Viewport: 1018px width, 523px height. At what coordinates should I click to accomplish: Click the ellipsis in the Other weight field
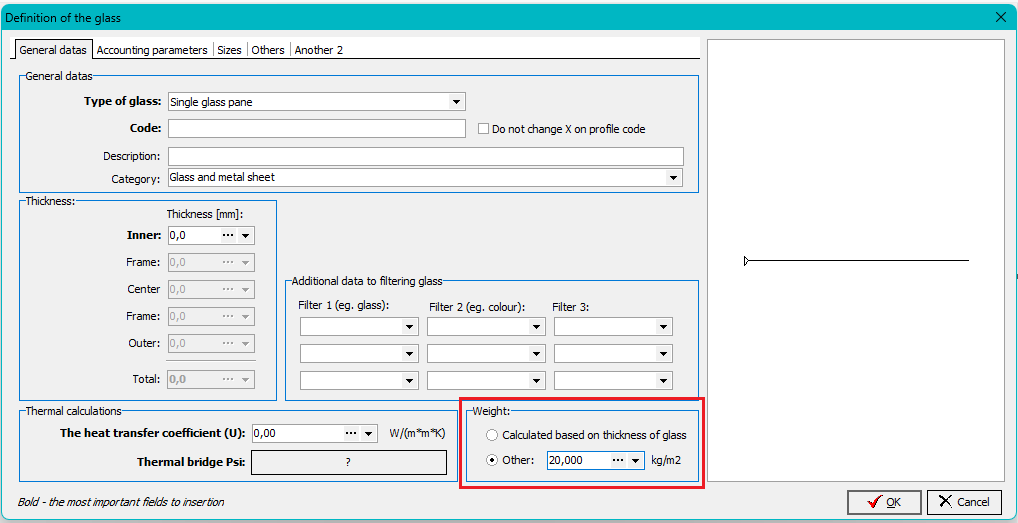(x=618, y=461)
